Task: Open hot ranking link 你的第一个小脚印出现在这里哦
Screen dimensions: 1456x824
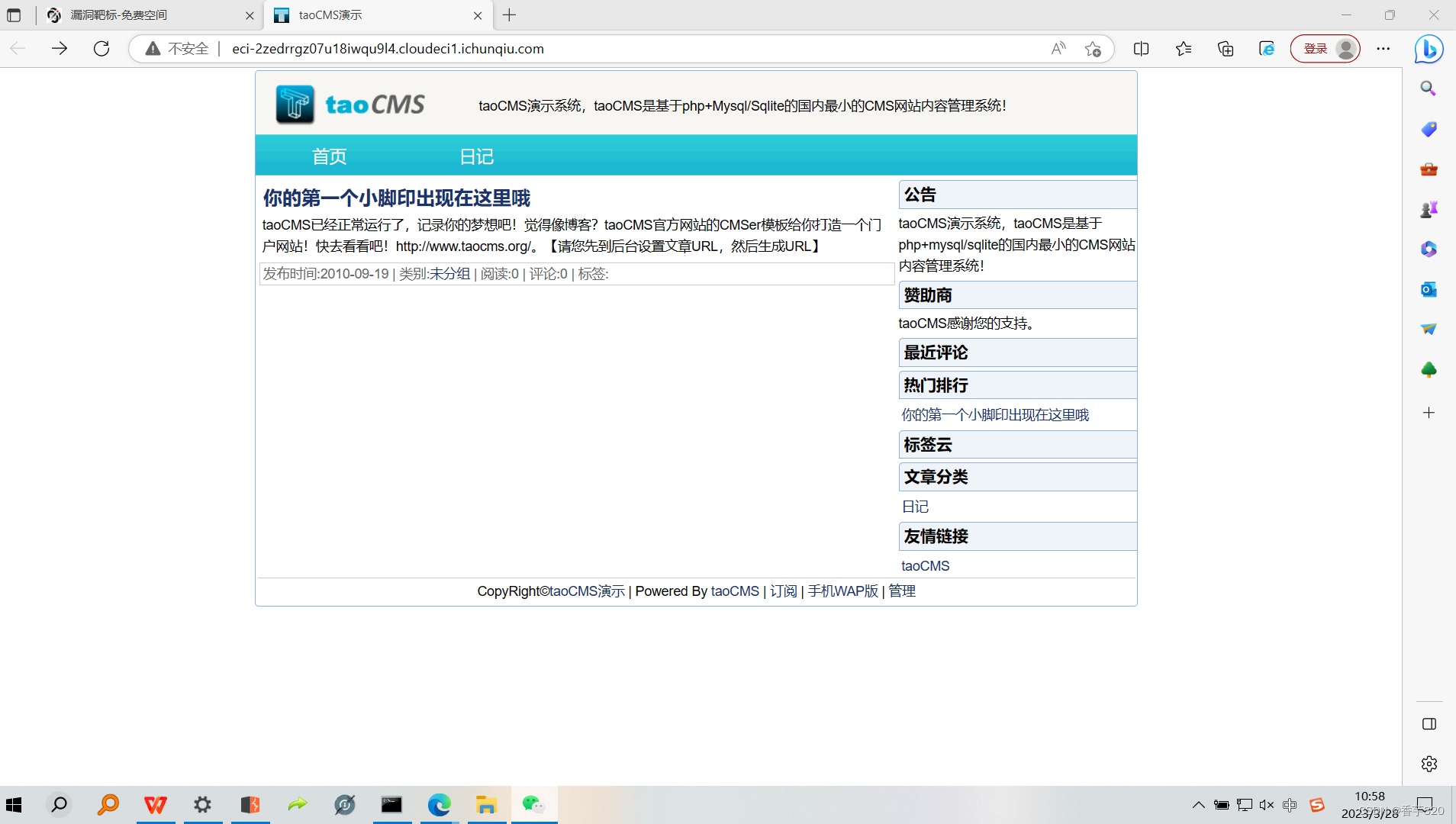Action: 995,415
